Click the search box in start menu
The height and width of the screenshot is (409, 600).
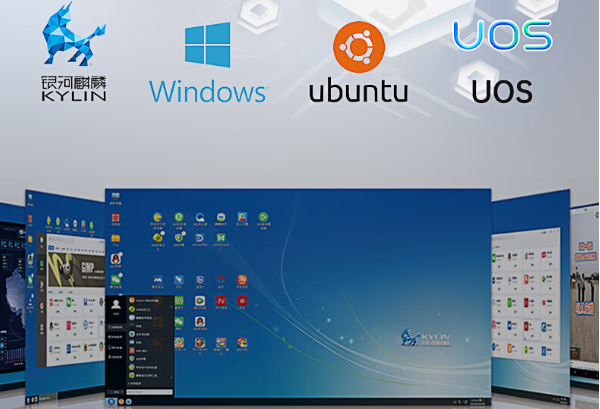tap(150, 390)
